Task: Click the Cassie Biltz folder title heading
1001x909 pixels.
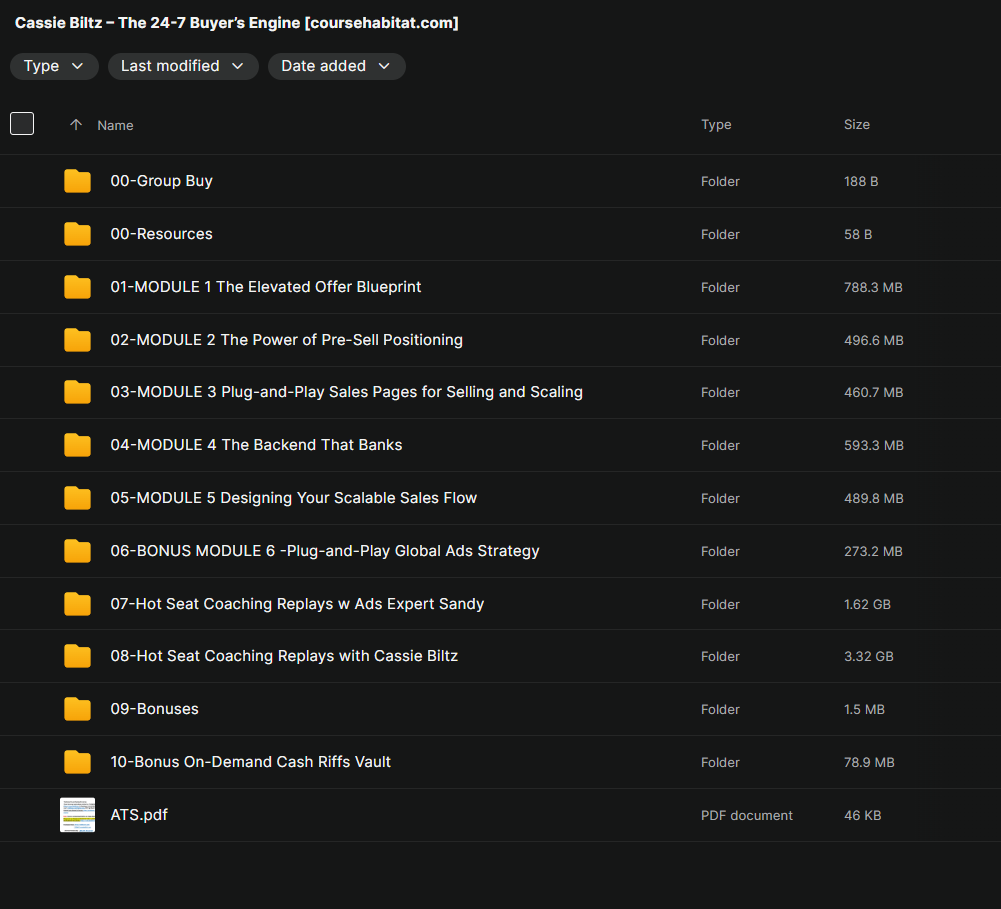Action: 237,23
